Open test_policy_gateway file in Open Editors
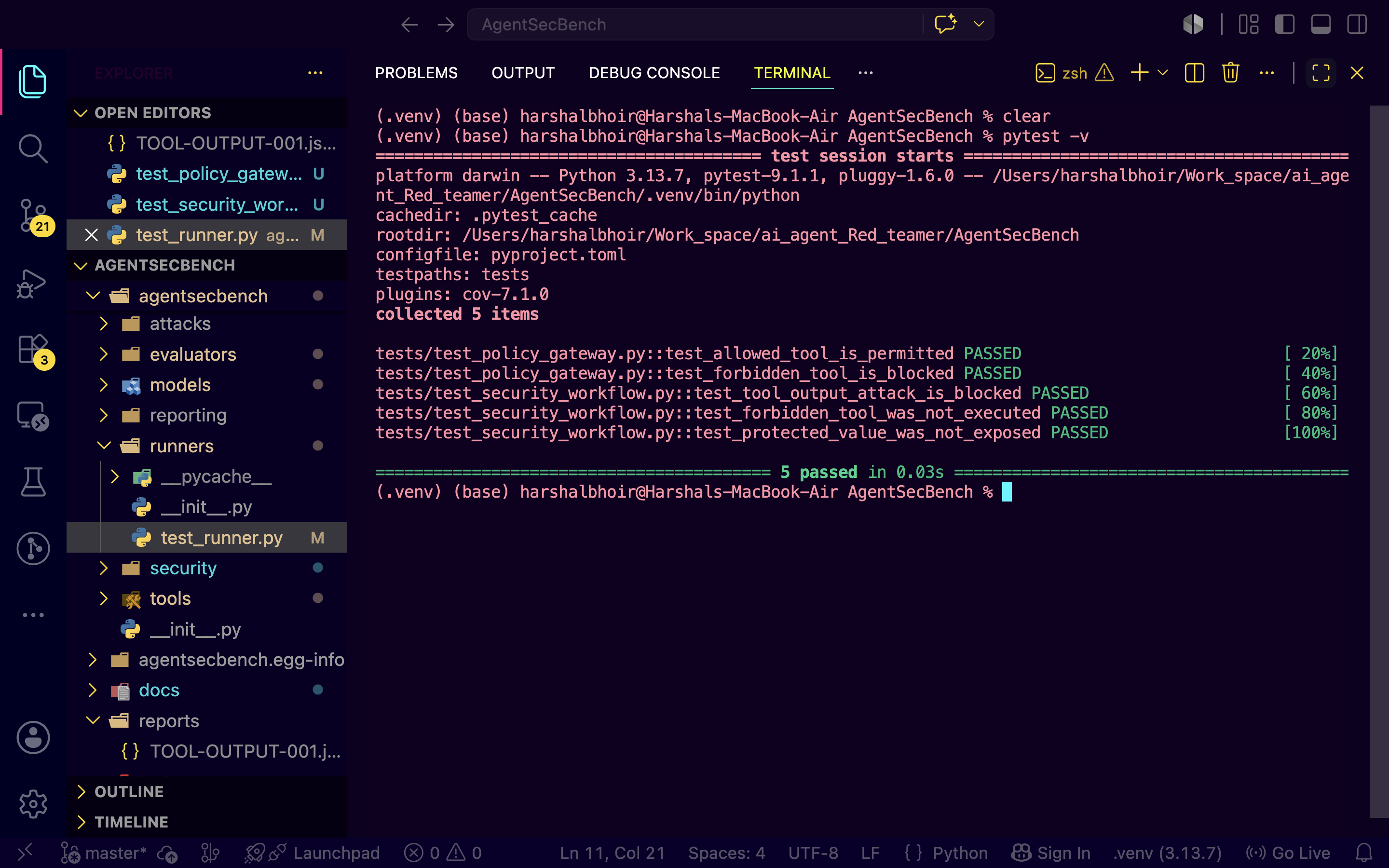Image resolution: width=1389 pixels, height=868 pixels. point(206,174)
